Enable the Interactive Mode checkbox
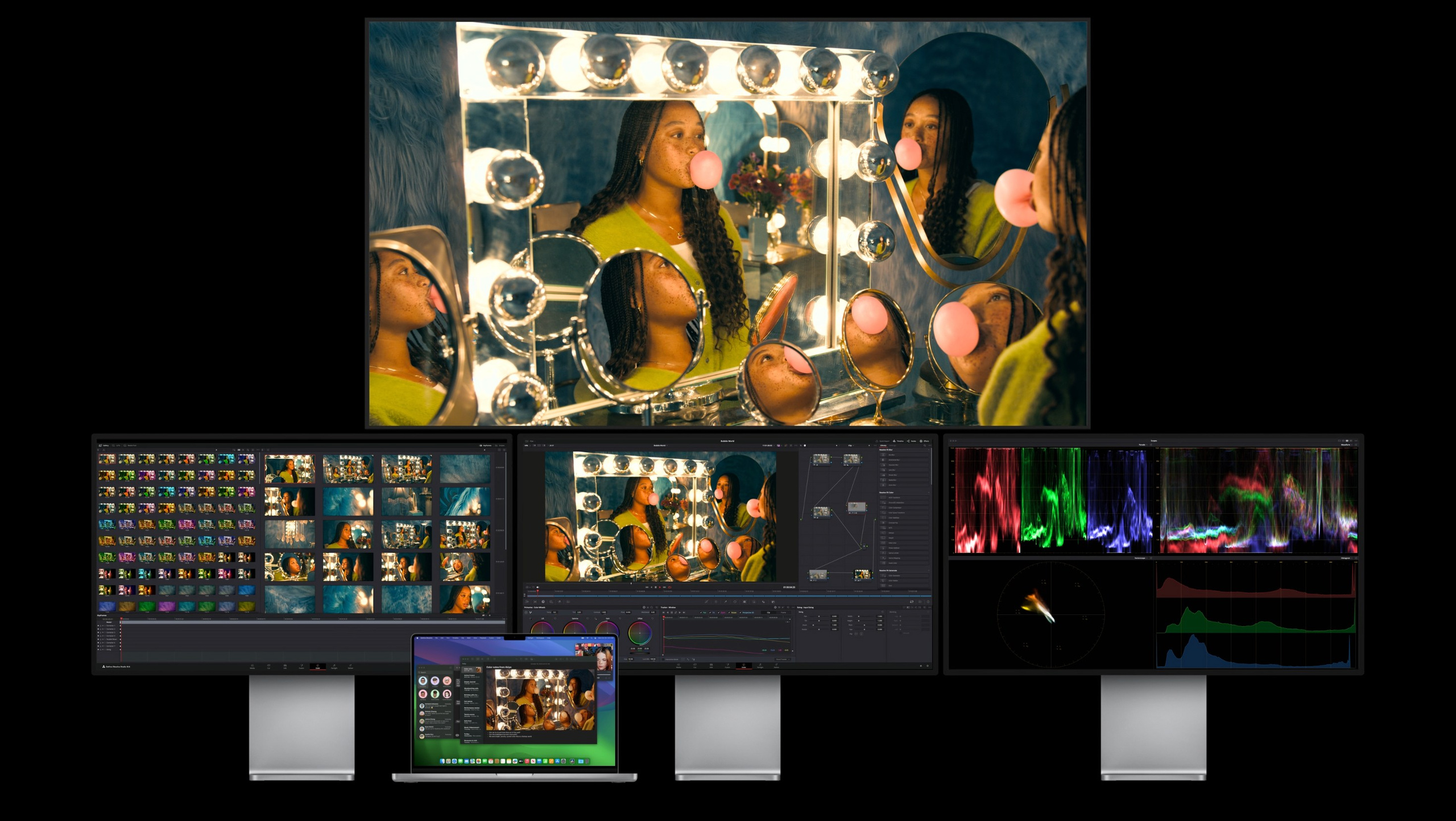This screenshot has width=1456, height=821. (x=663, y=659)
